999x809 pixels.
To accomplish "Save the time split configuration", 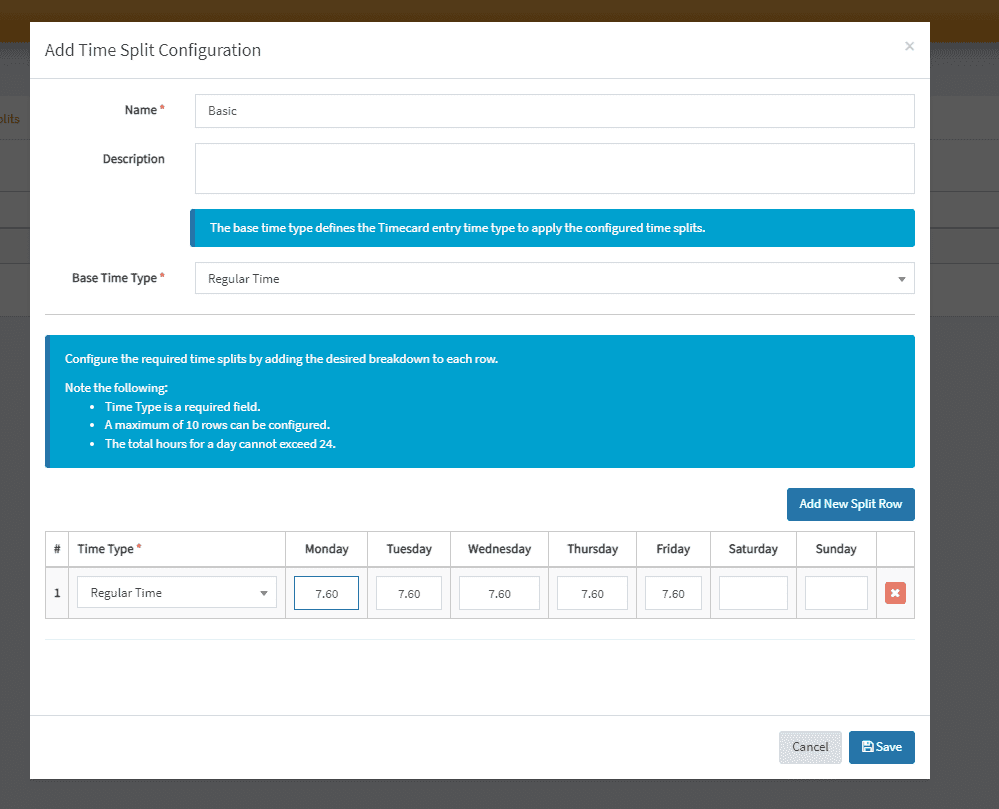I will pos(881,747).
